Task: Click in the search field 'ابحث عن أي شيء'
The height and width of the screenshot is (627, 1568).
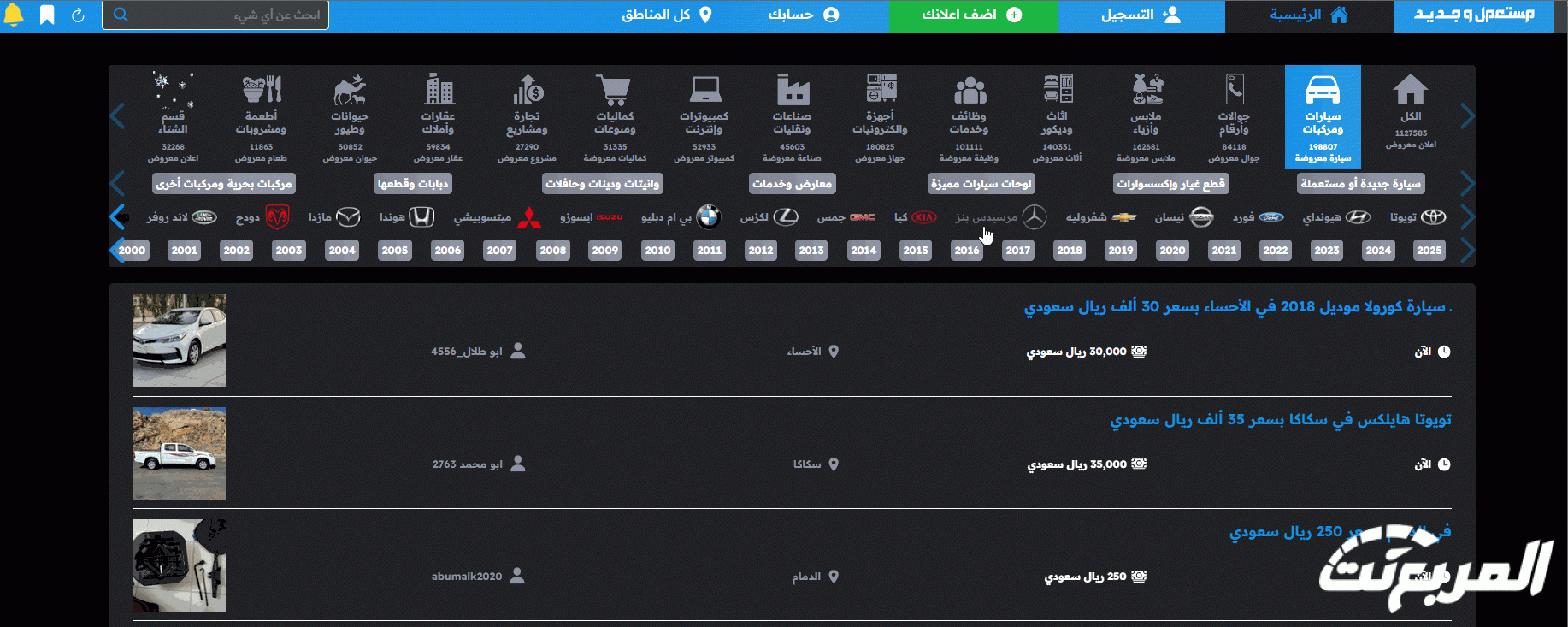Action: pos(215,15)
